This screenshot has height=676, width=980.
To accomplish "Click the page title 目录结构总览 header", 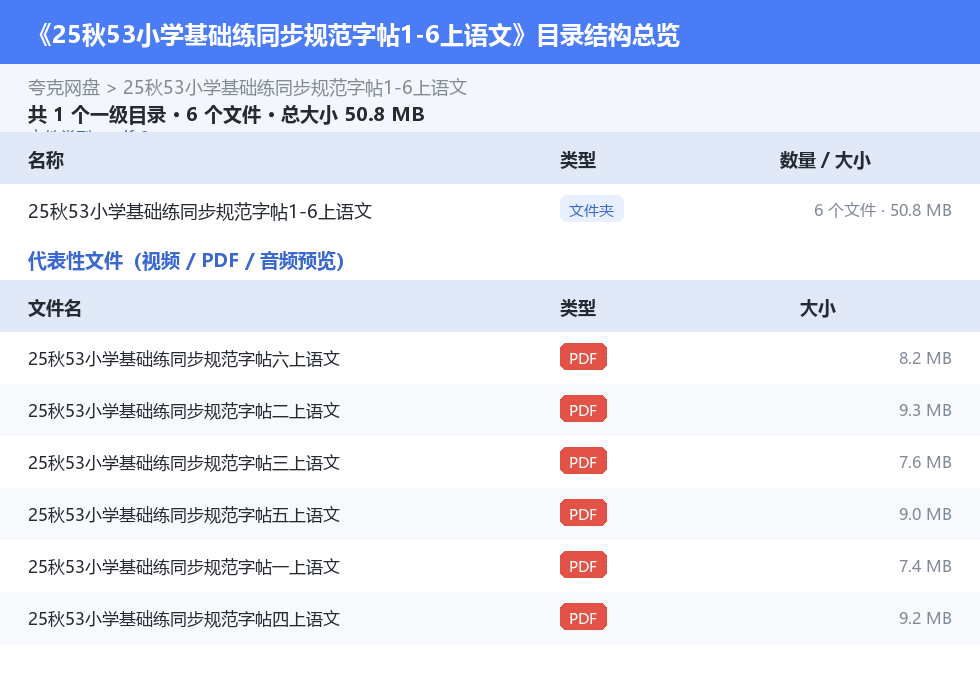I will 357,35.
